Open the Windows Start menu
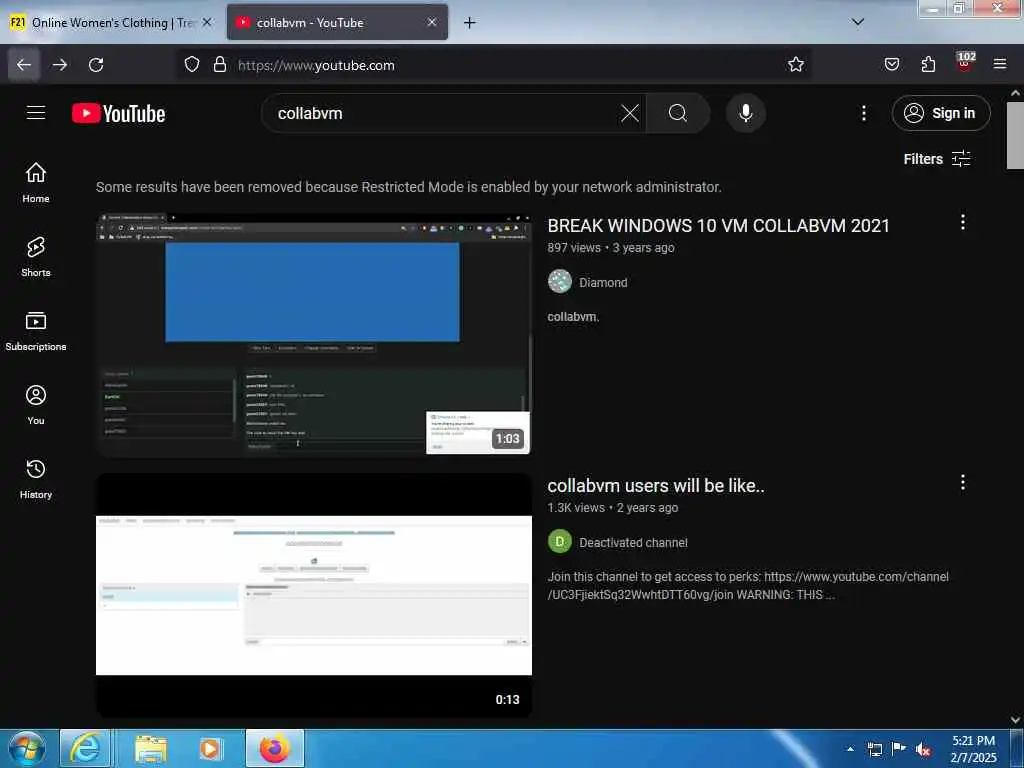 pyautogui.click(x=26, y=749)
